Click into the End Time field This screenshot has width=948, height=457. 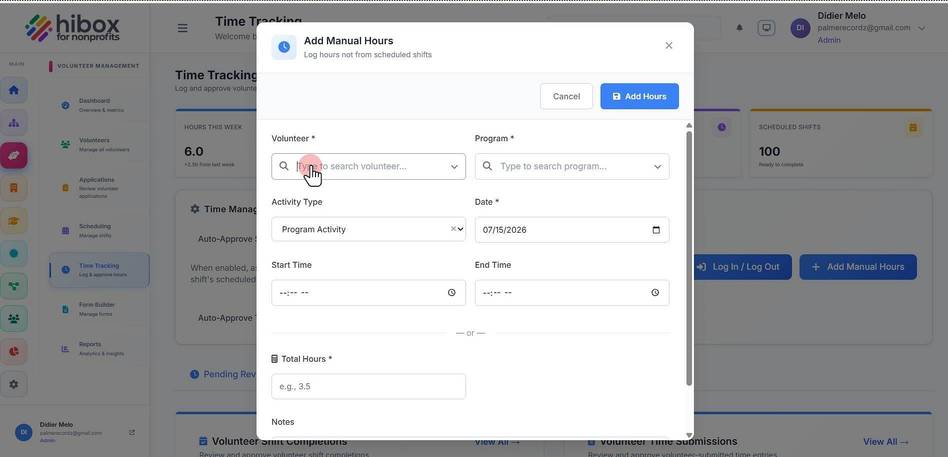[572, 293]
